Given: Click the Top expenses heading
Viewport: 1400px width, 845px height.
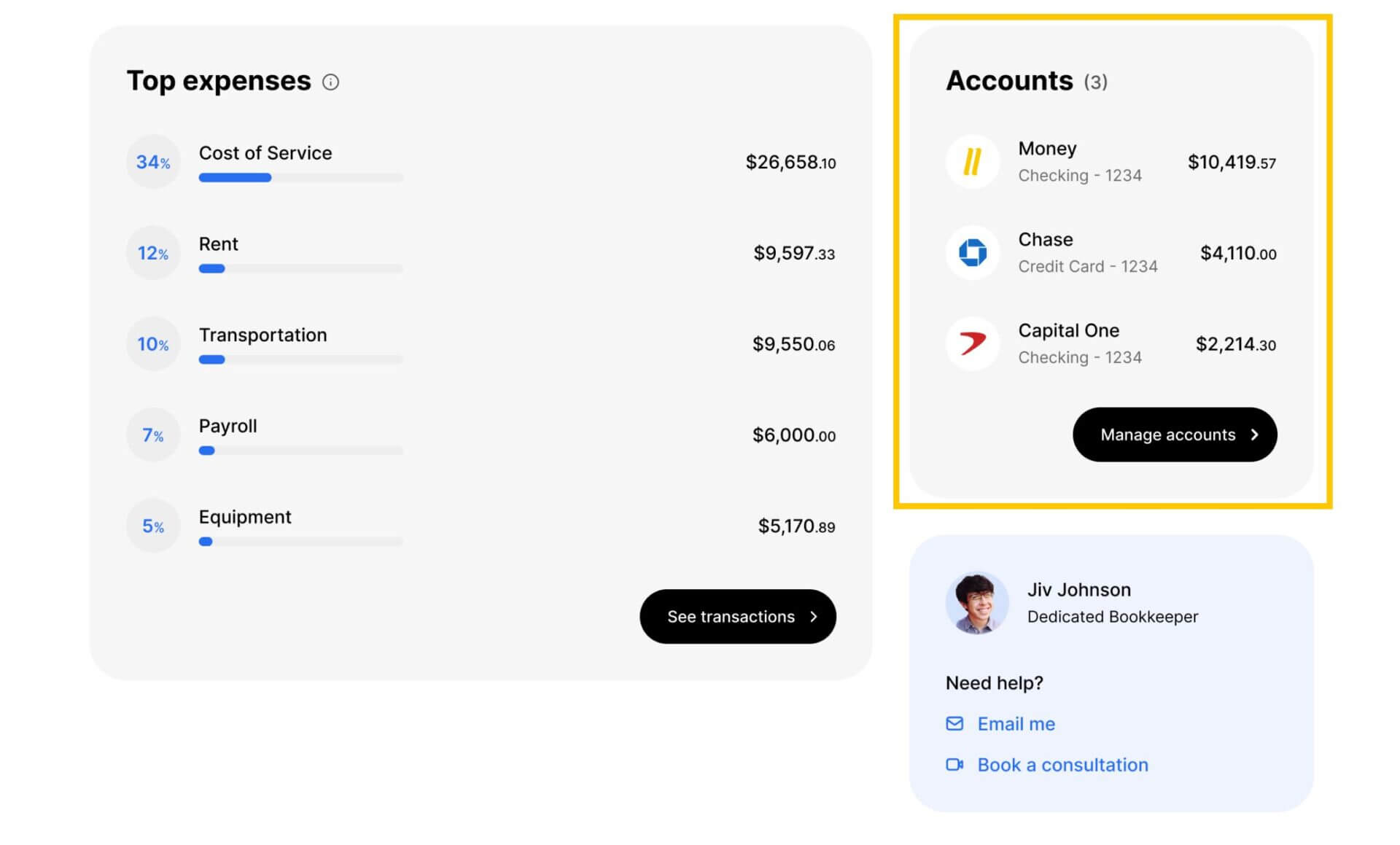Looking at the screenshot, I should coord(219,81).
